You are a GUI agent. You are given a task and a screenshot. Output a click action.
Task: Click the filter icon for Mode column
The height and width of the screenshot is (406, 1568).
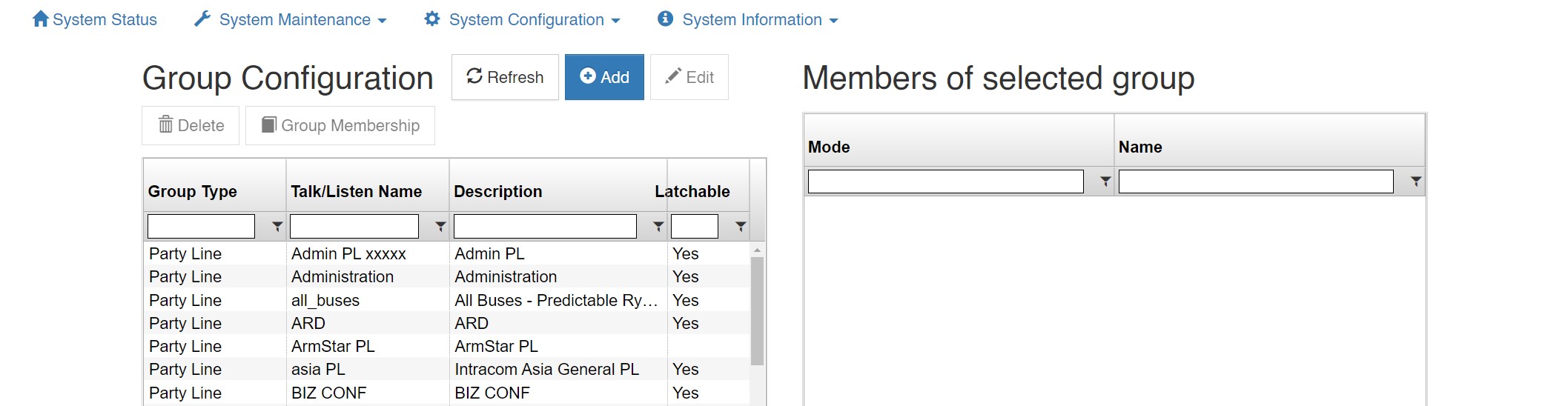(1105, 182)
